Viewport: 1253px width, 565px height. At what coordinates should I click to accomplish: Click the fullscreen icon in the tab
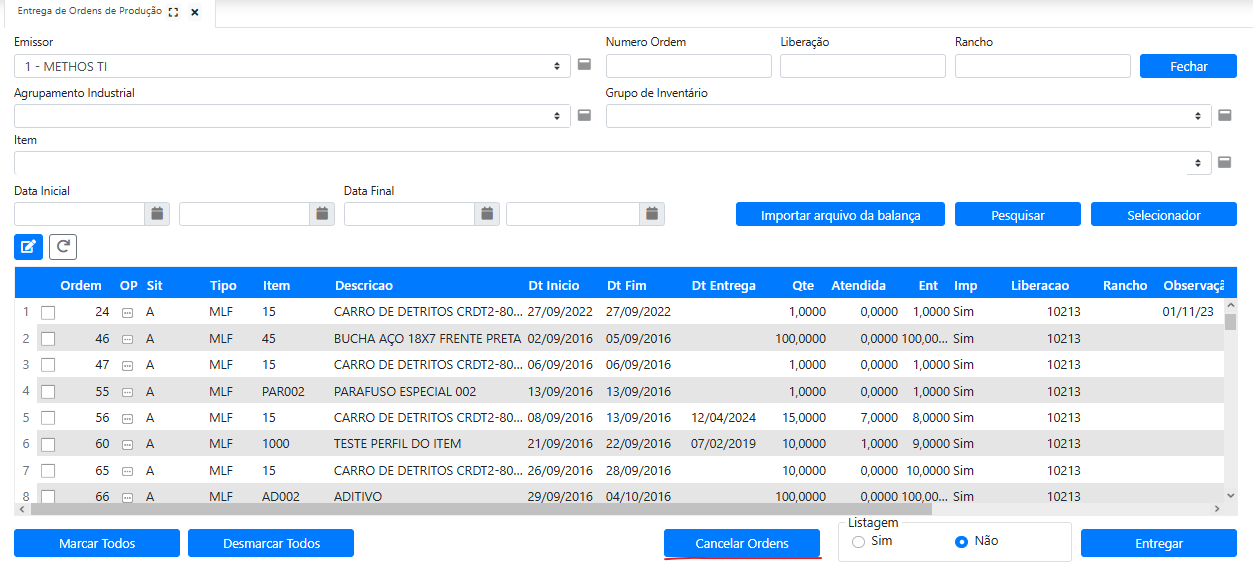click(x=174, y=13)
